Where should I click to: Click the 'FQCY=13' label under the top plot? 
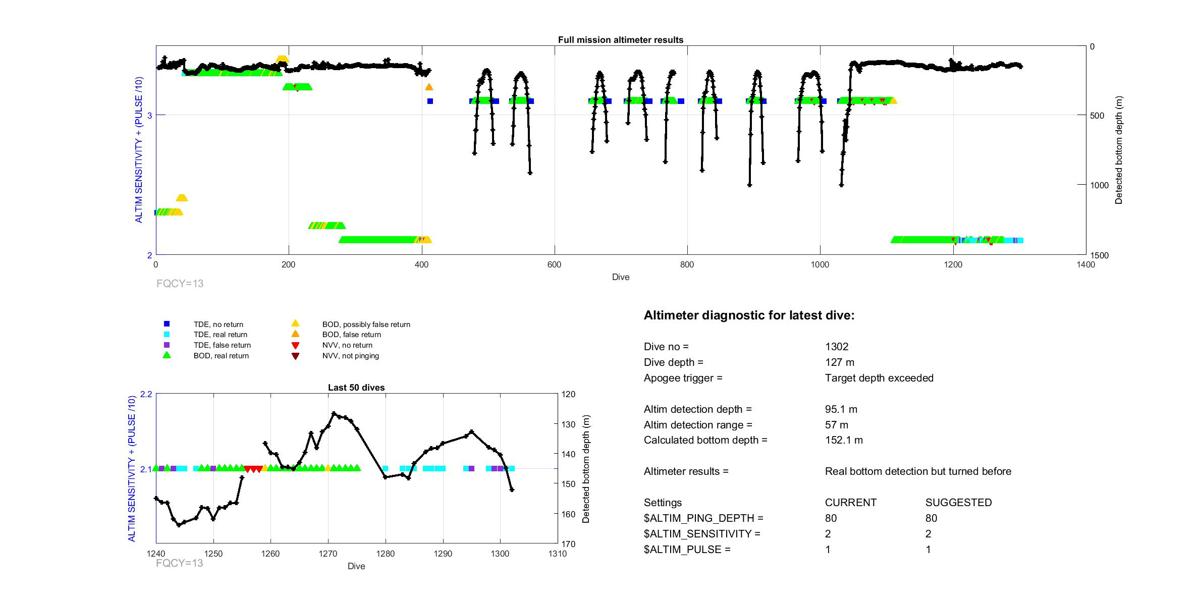[x=180, y=283]
